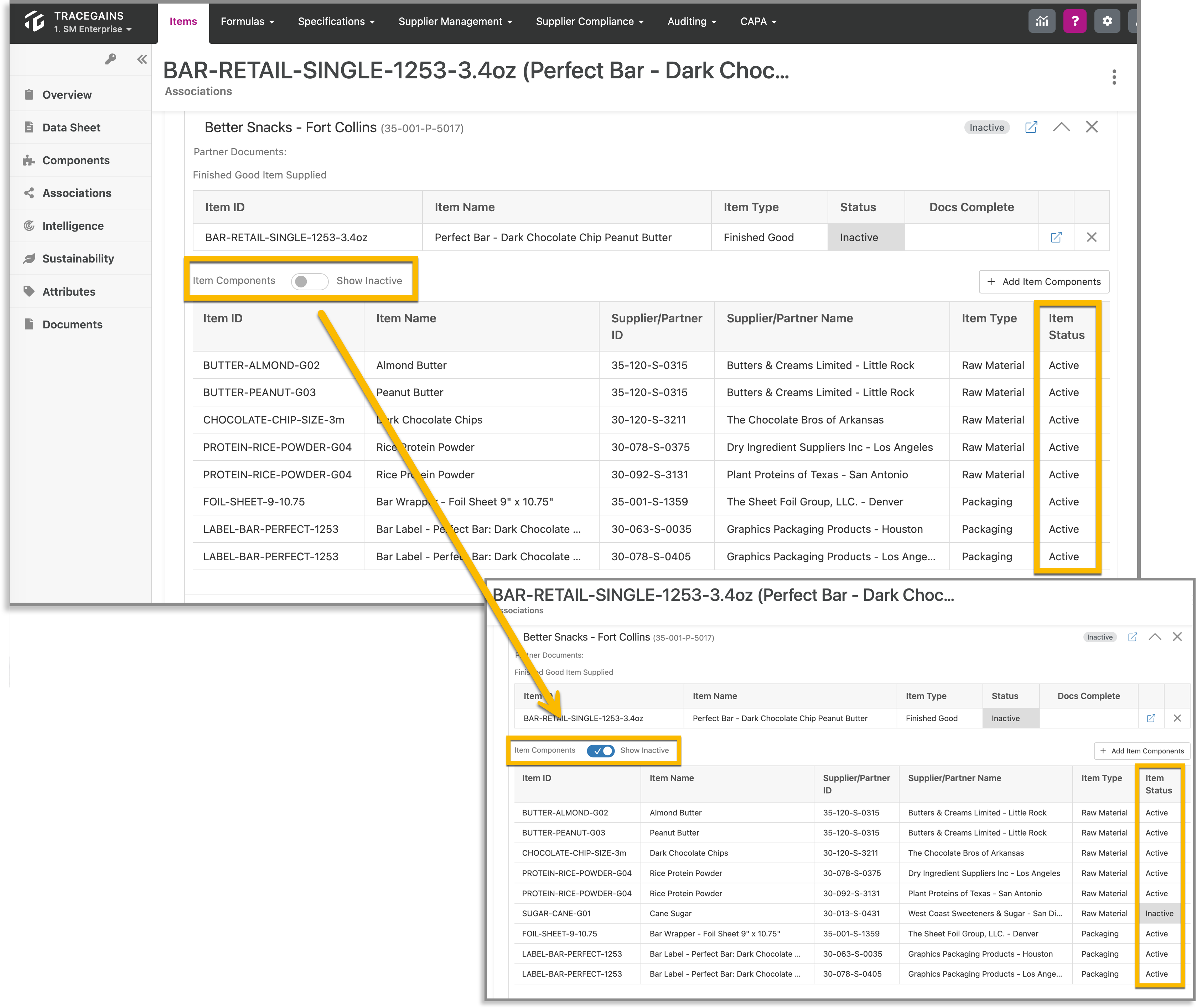1202x1008 pixels.
Task: Click the Docs Complete column header in upper table
Action: pos(971,207)
